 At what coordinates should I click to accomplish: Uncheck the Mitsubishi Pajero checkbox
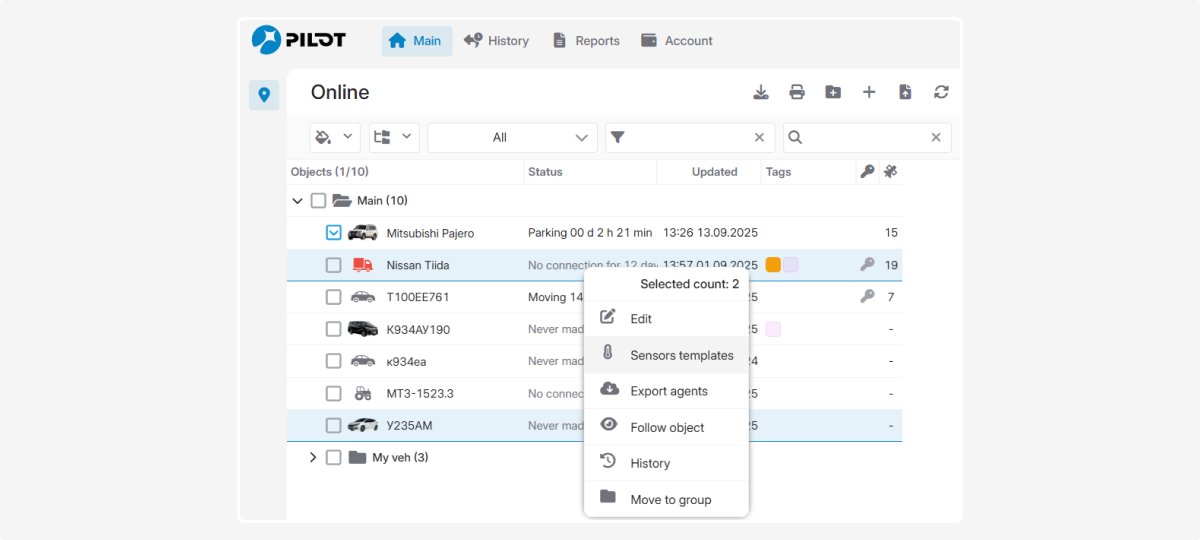(x=334, y=233)
